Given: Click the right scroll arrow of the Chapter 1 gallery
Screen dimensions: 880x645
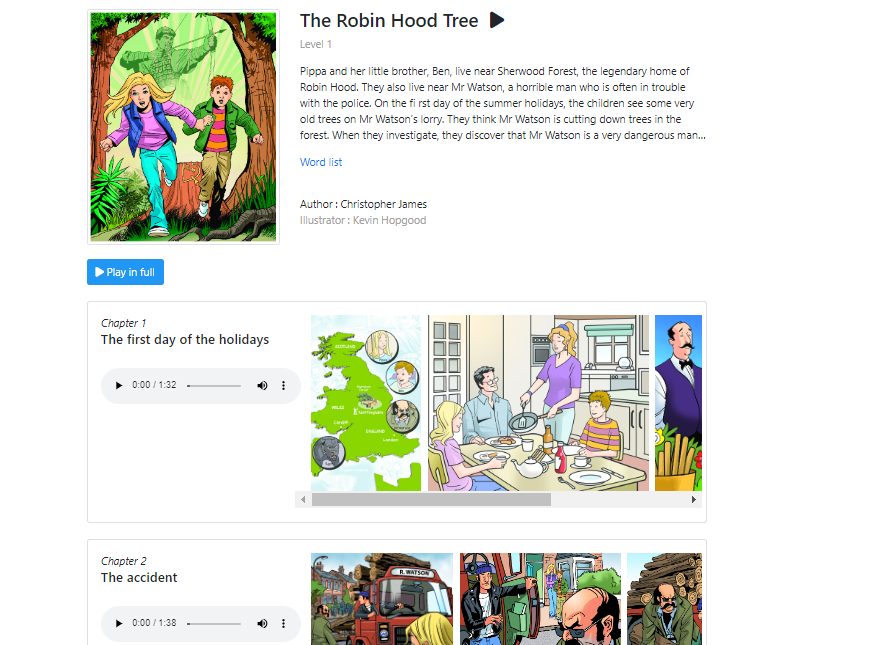Looking at the screenshot, I should click(x=694, y=500).
